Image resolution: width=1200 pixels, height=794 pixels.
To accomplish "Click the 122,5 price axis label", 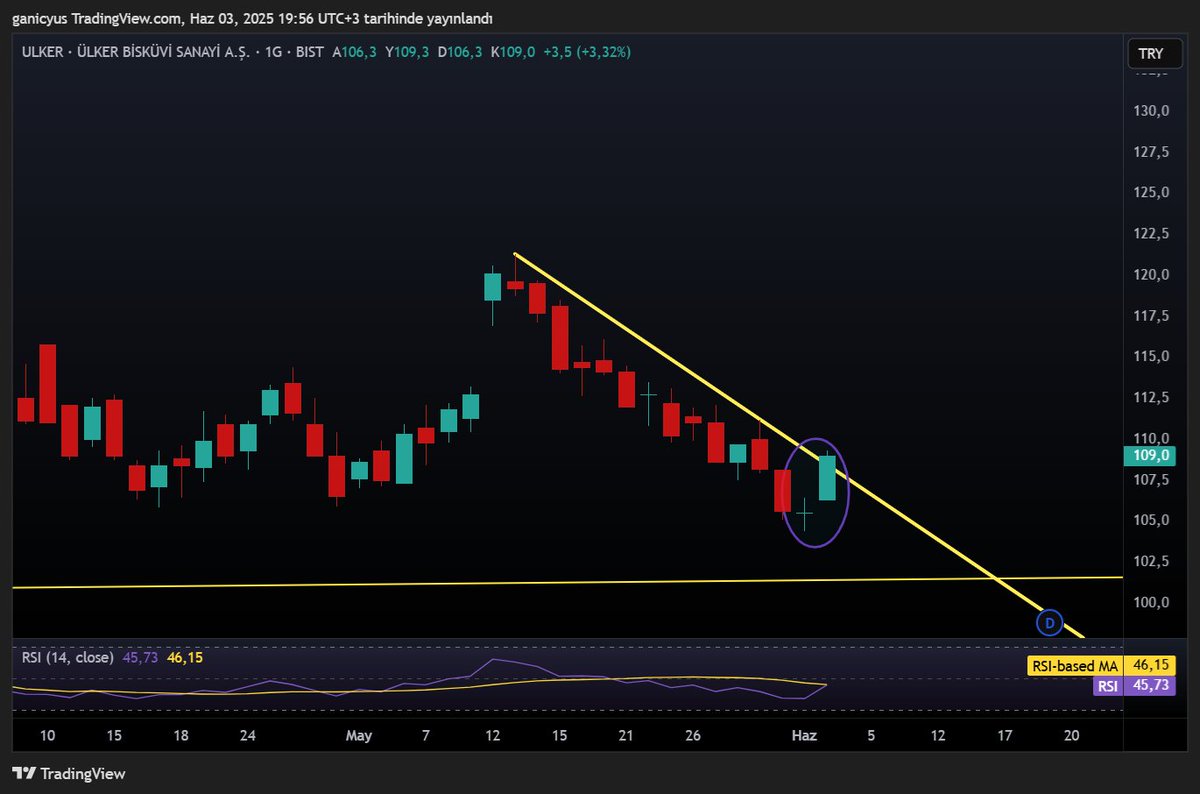I will coord(1151,234).
